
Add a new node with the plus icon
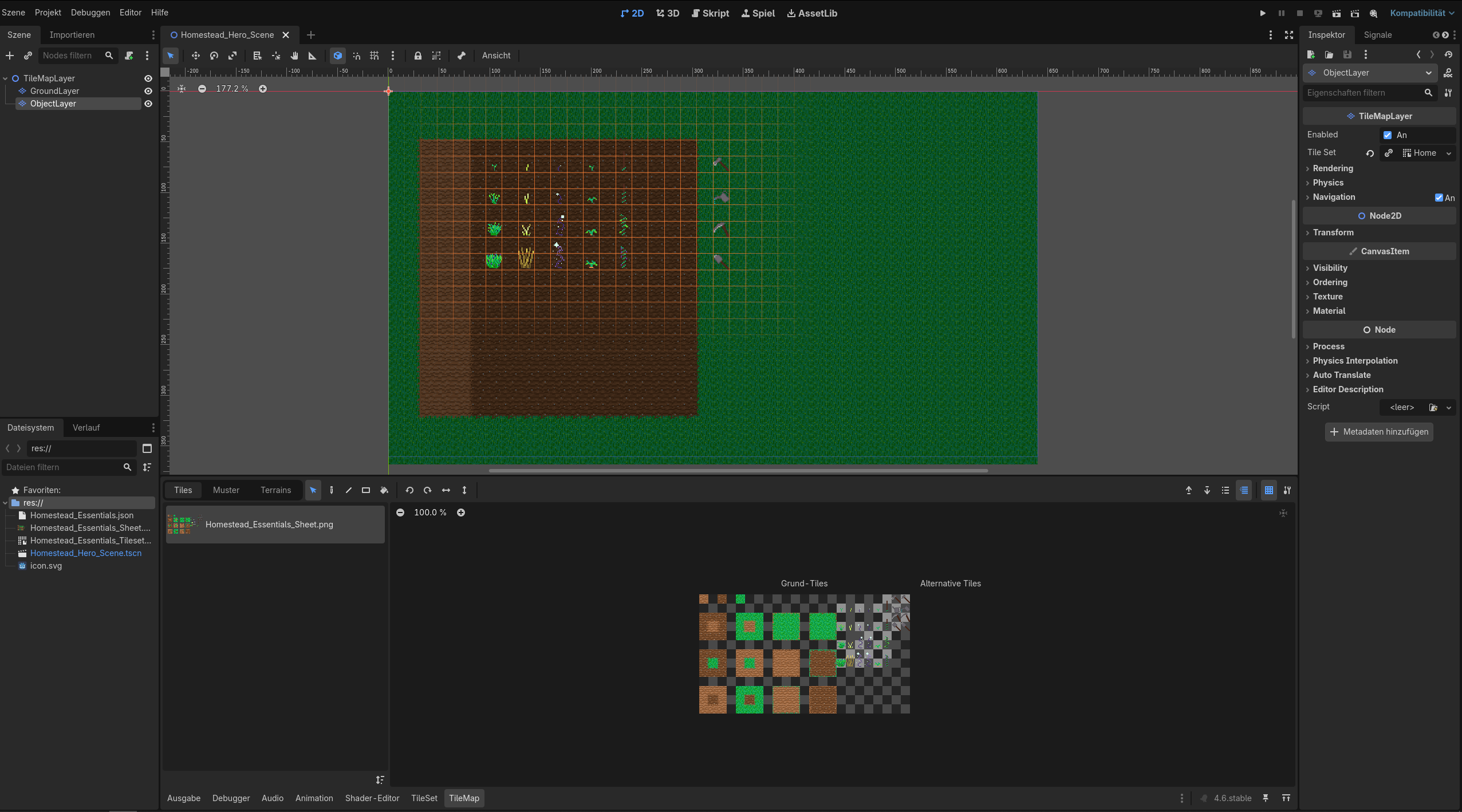coord(10,56)
